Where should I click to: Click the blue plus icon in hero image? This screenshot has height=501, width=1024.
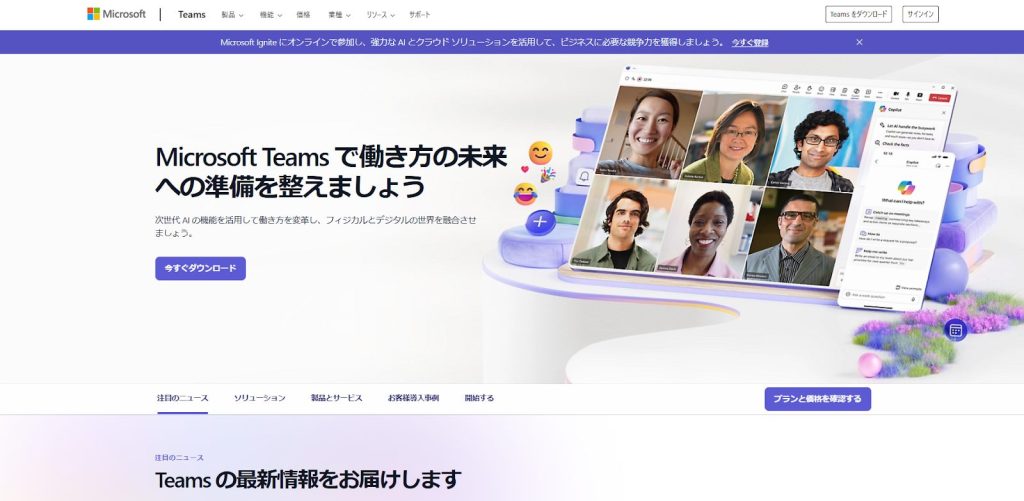click(540, 221)
